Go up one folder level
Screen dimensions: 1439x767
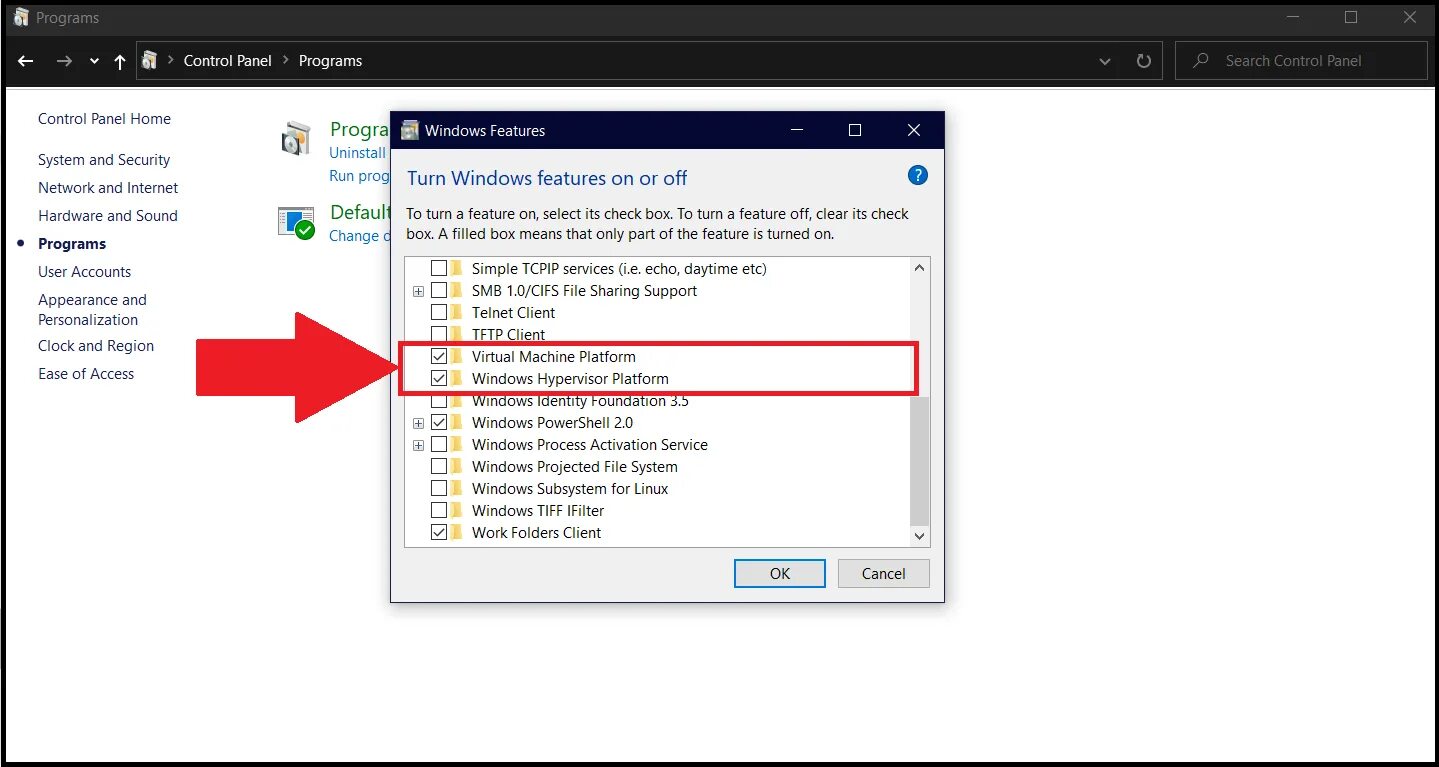pyautogui.click(x=120, y=61)
